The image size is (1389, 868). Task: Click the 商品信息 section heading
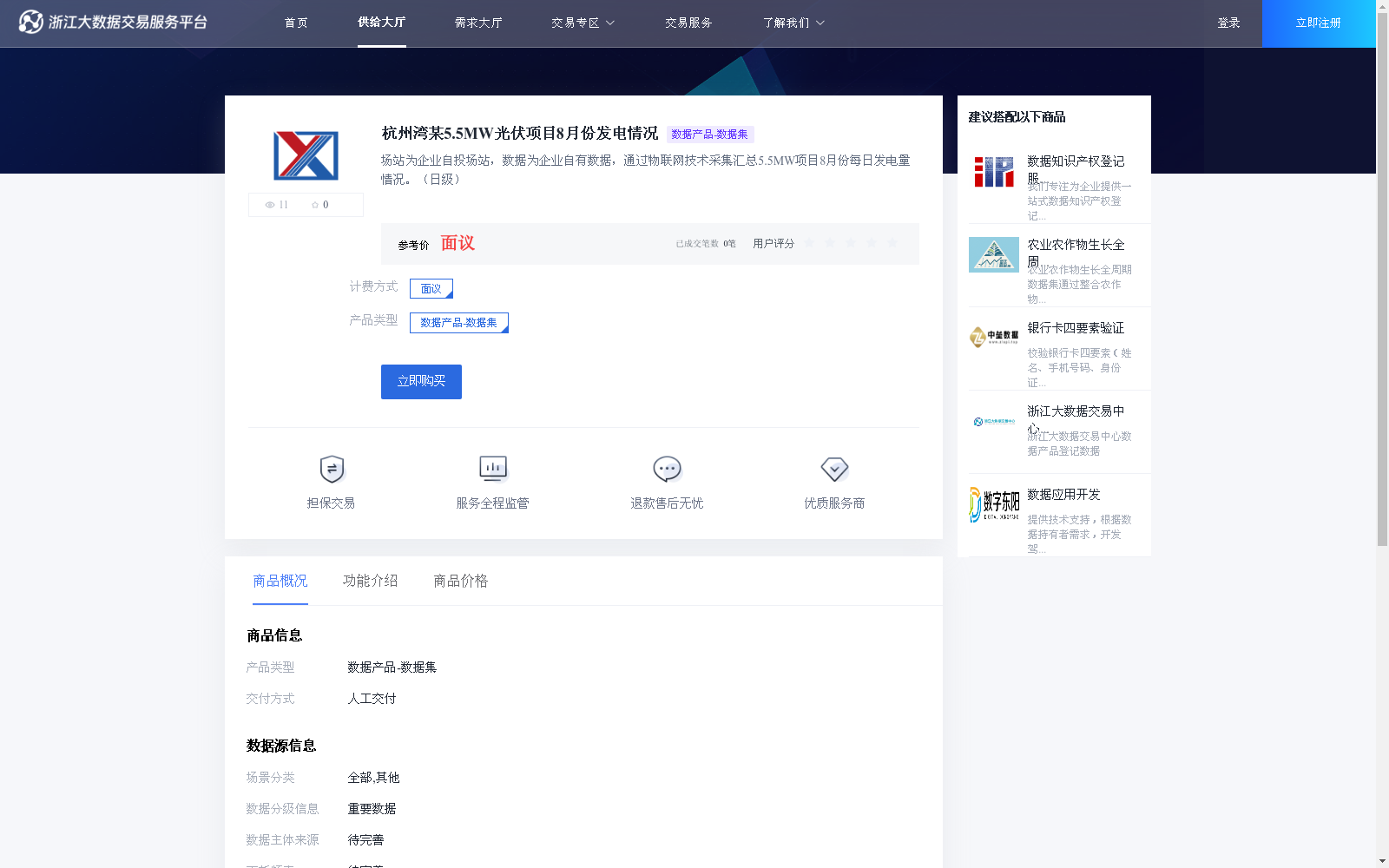[274, 635]
